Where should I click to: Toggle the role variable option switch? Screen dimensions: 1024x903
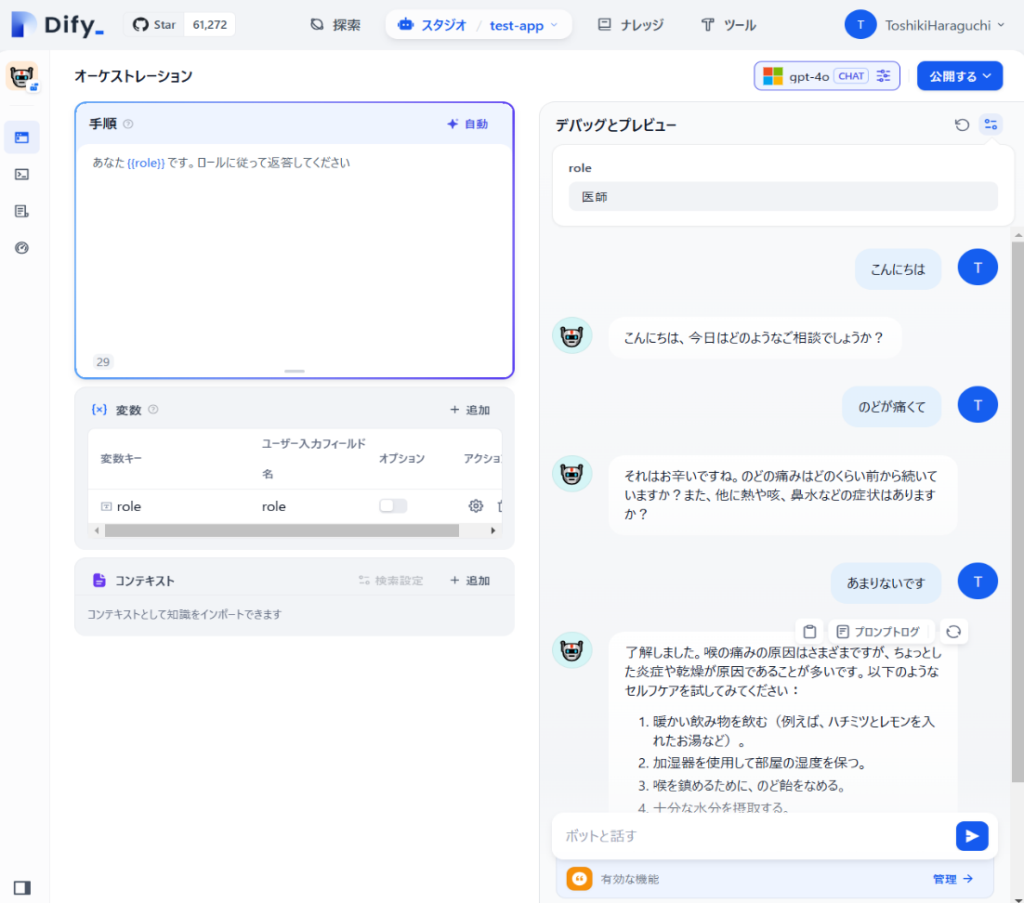coord(393,506)
